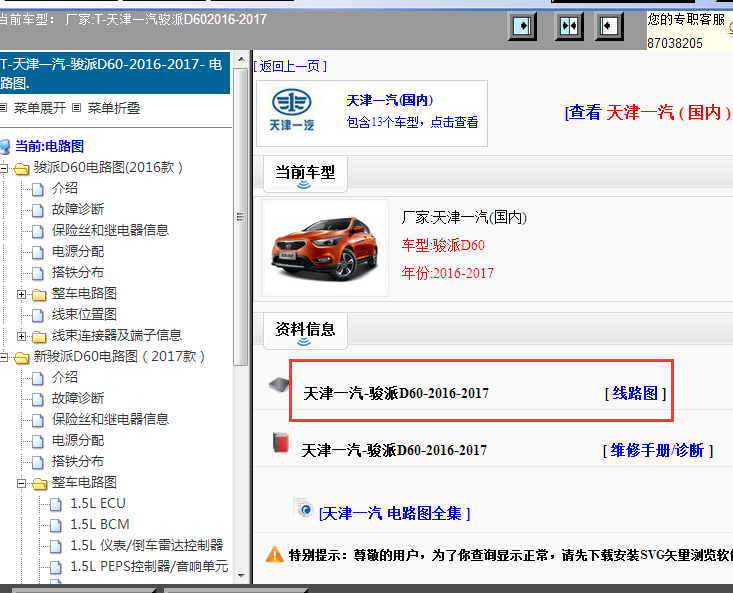This screenshot has height=593, width=733.
Task: Select the 当前车型 tab
Action: (305, 173)
